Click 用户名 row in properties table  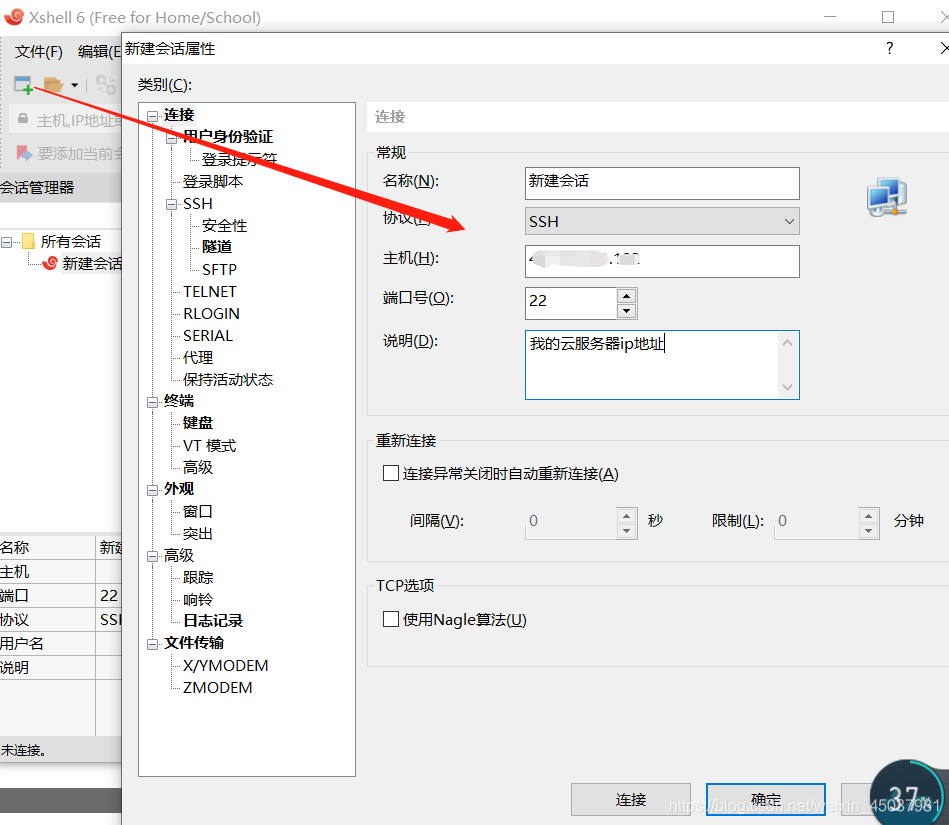(x=61, y=643)
